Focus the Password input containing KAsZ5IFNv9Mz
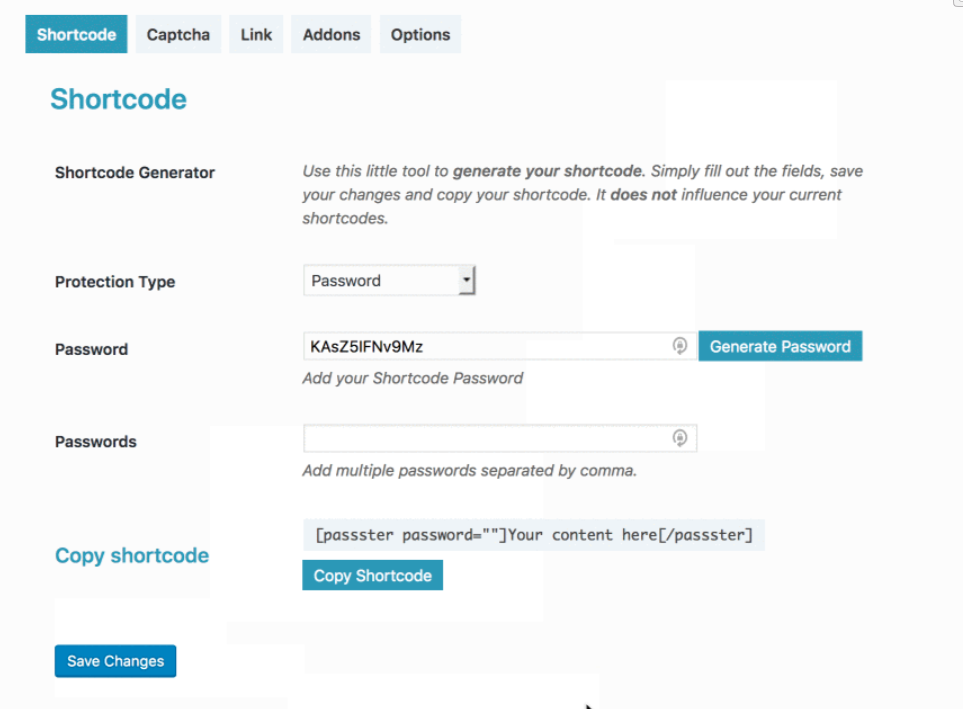This screenshot has width=963, height=709. click(470, 345)
